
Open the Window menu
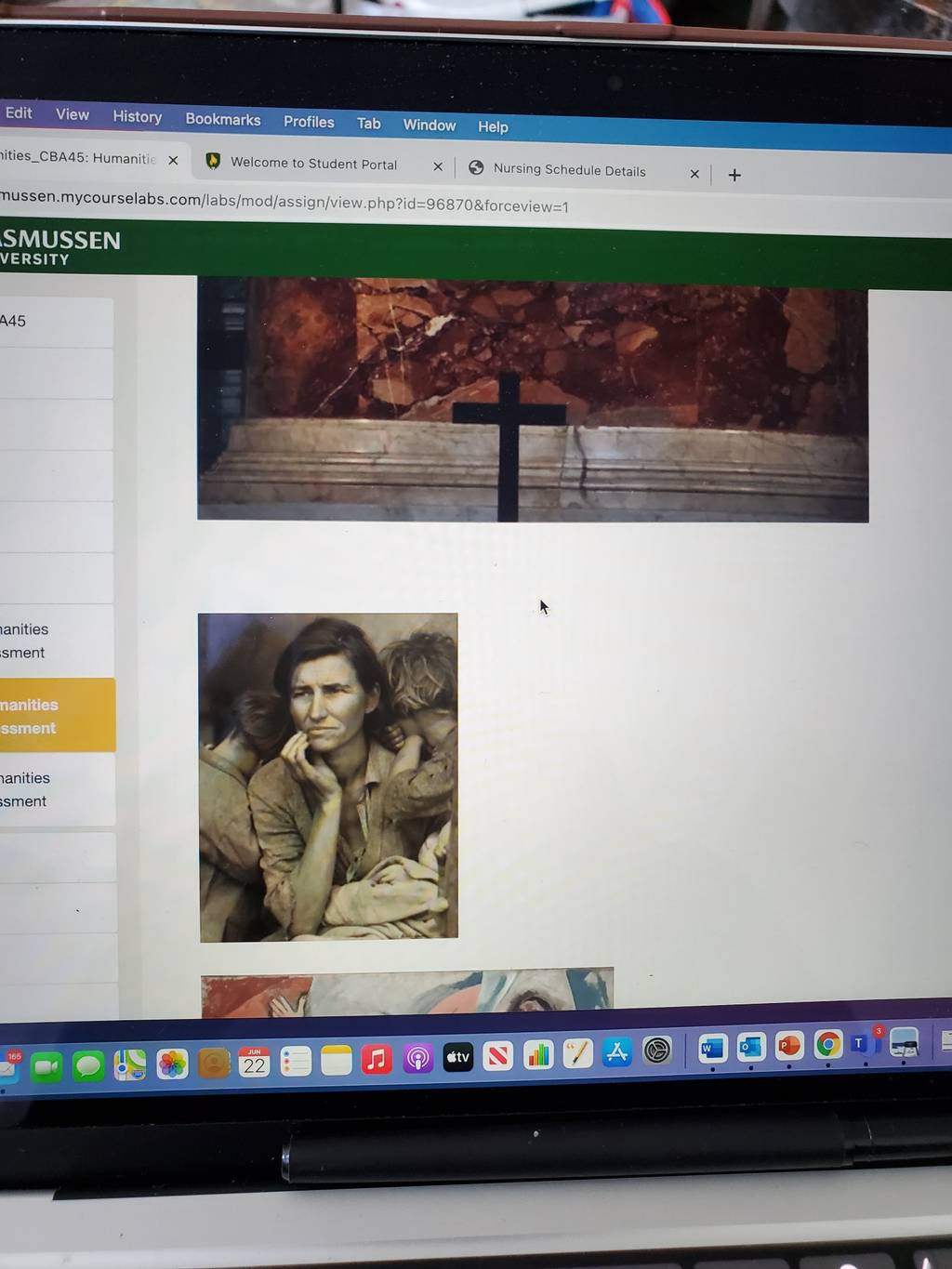pos(430,125)
